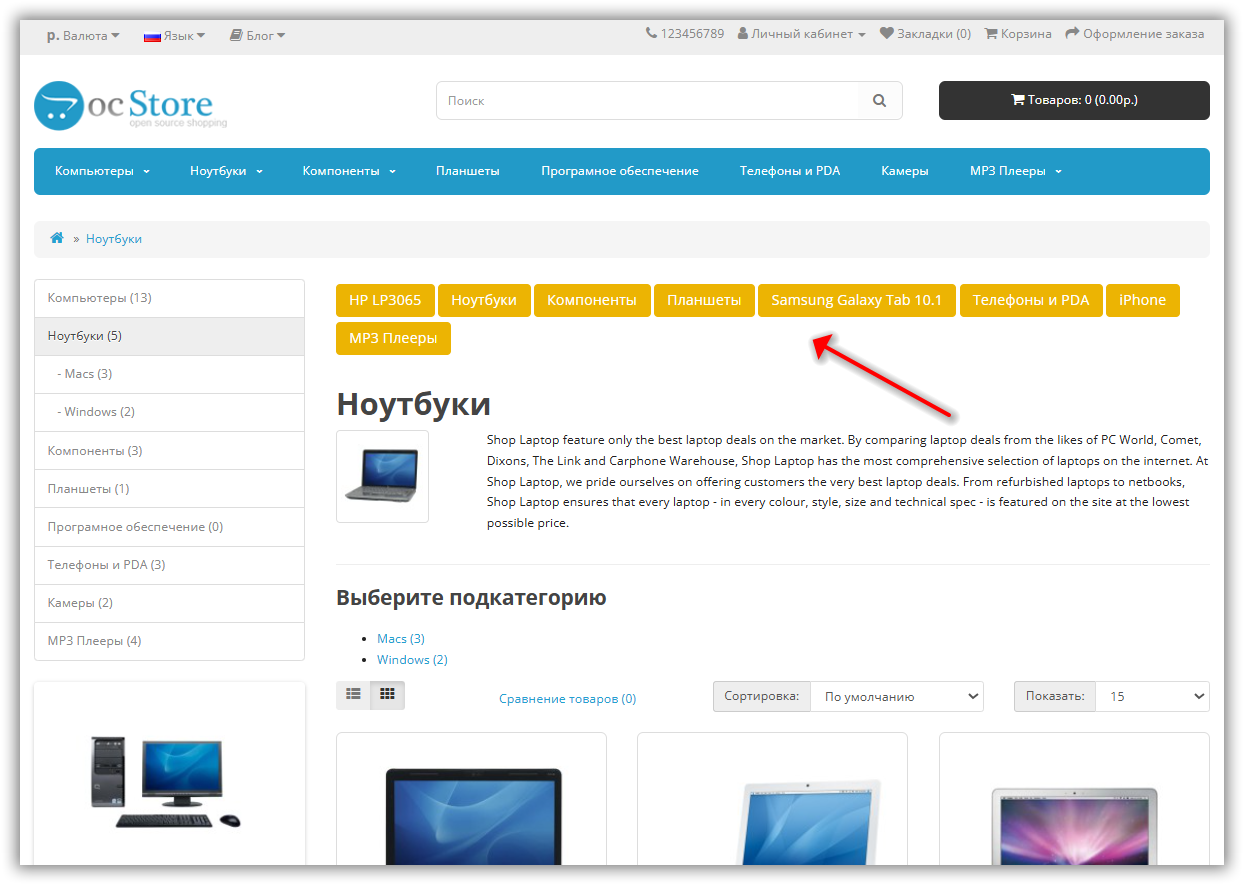Open Компоненты menu in navbar

tap(349, 171)
